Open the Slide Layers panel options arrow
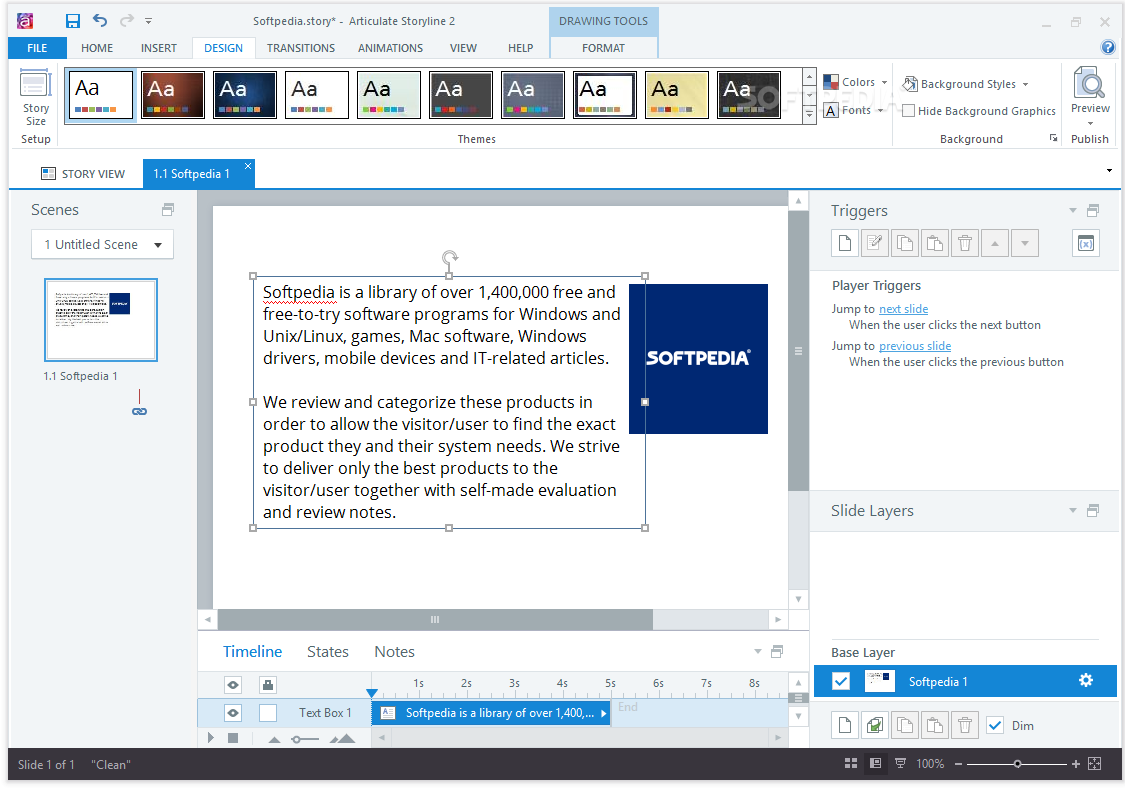The image size is (1125, 788). coord(1073,510)
